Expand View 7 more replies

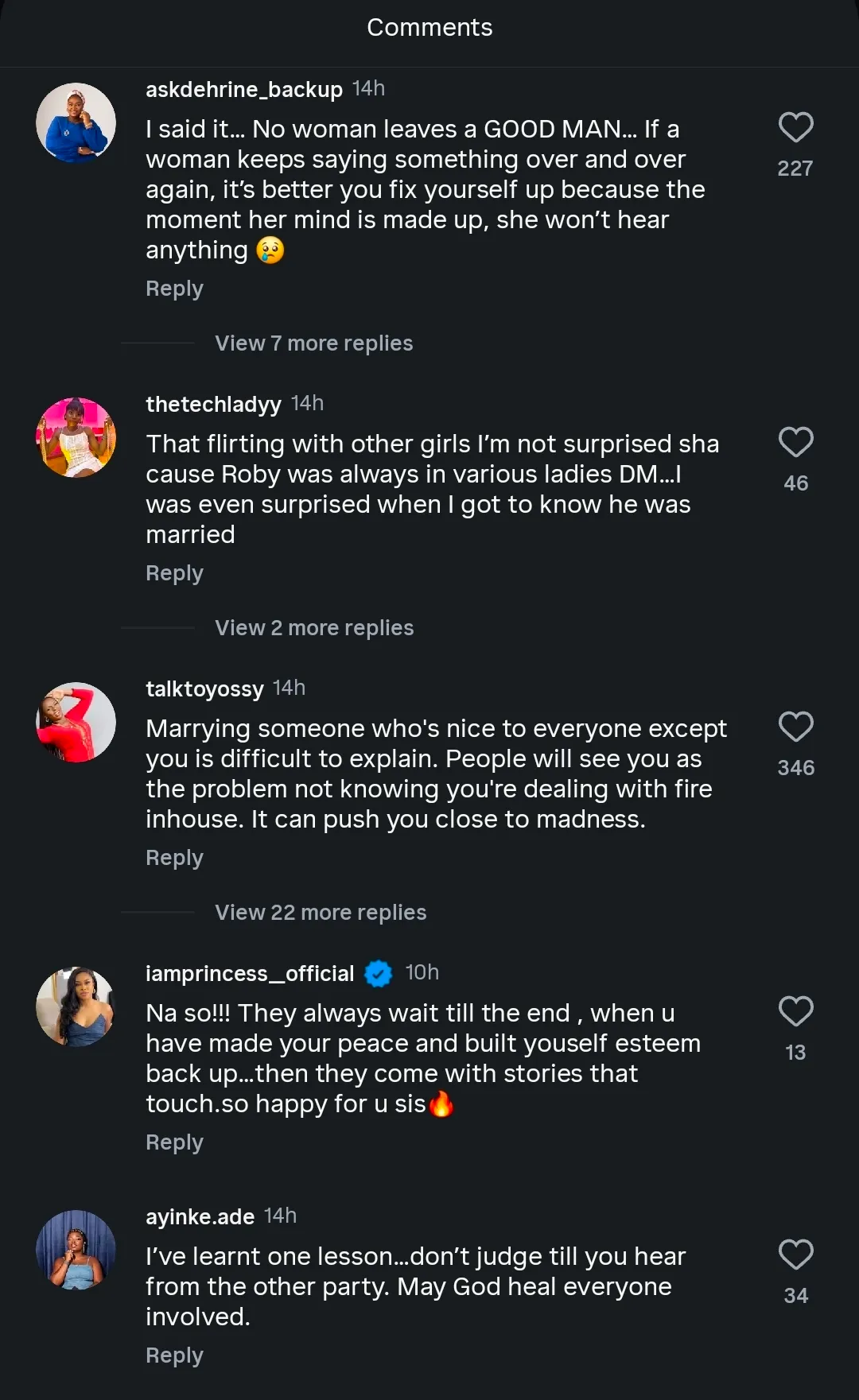(x=313, y=343)
